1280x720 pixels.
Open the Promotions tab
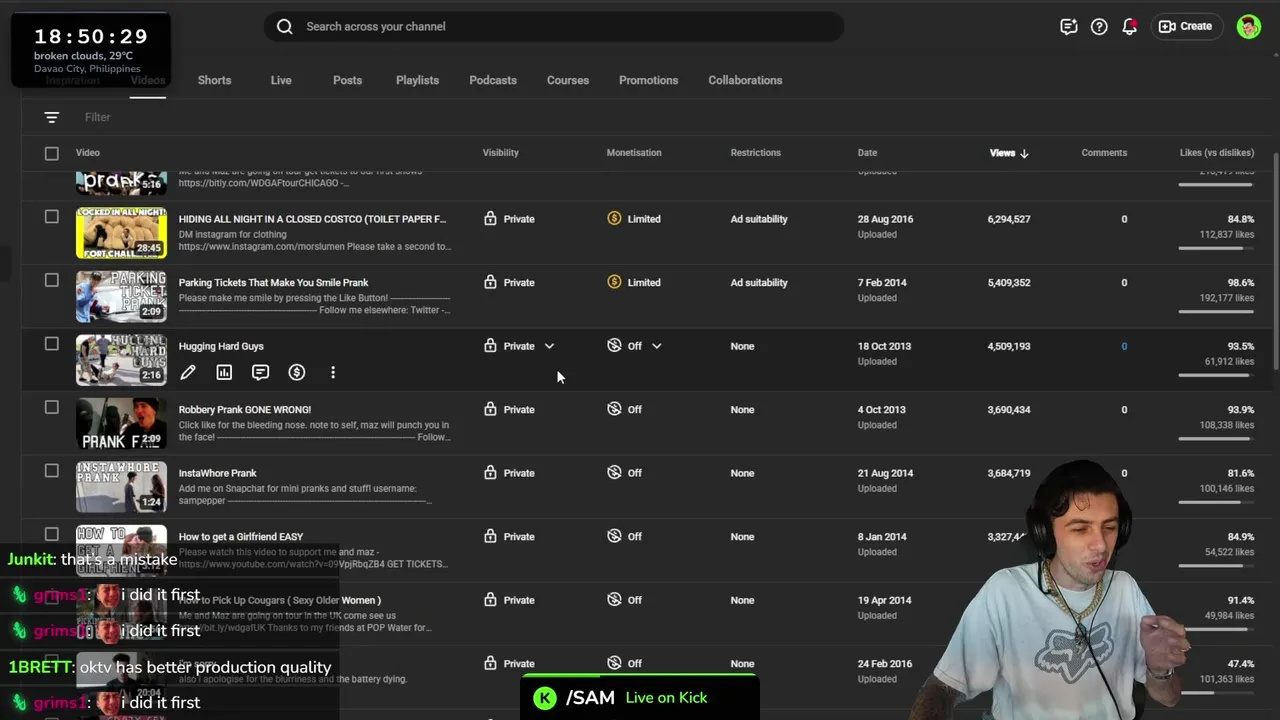point(648,80)
